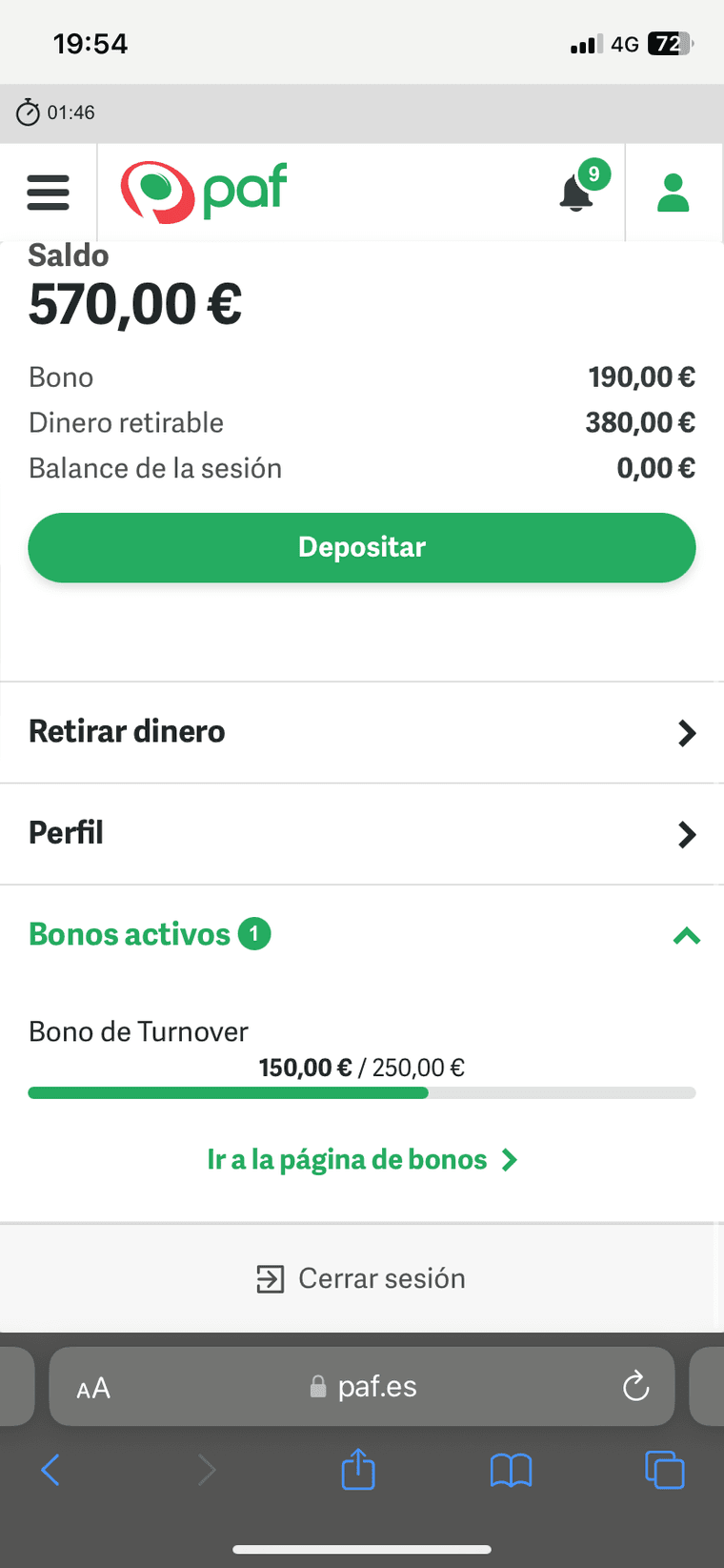Follow Ir a la página de bonos

point(362,1159)
